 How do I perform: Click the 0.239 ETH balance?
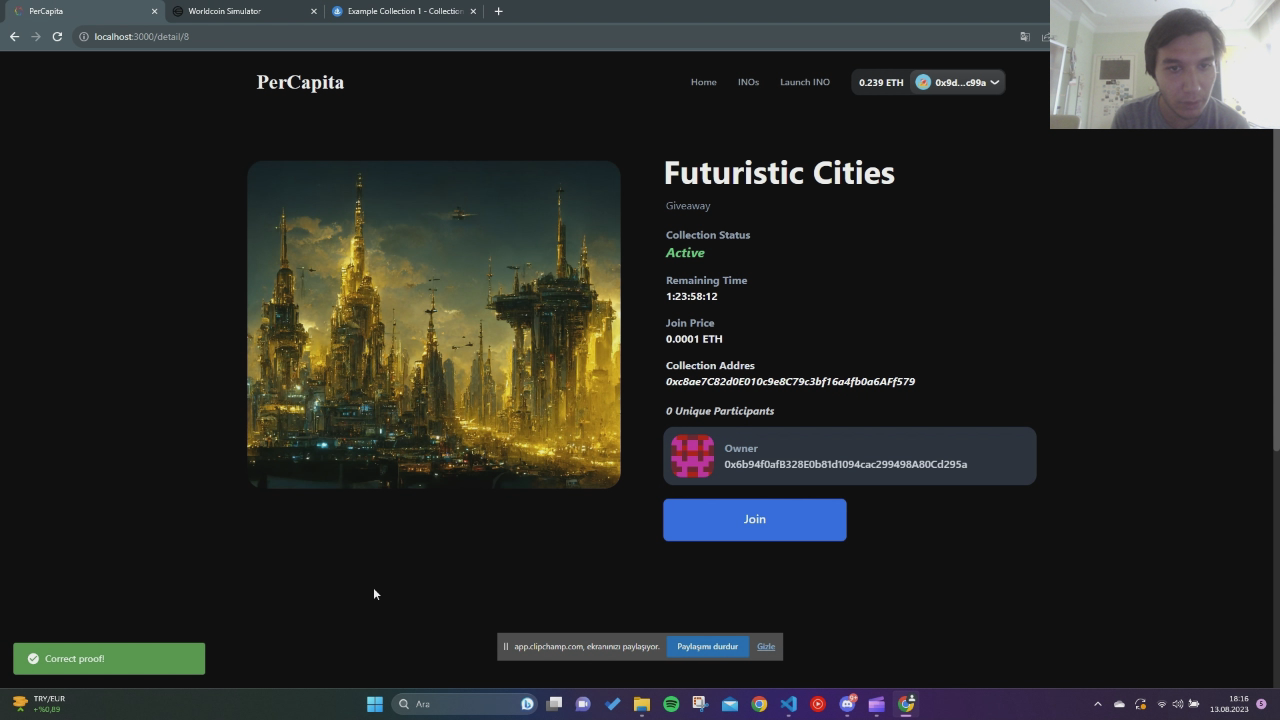[x=881, y=82]
